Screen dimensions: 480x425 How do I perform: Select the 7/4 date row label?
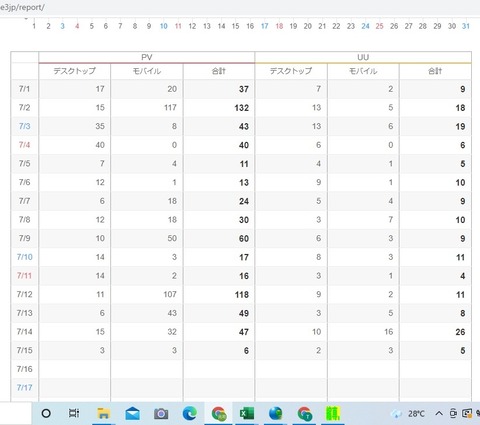tap(24, 145)
